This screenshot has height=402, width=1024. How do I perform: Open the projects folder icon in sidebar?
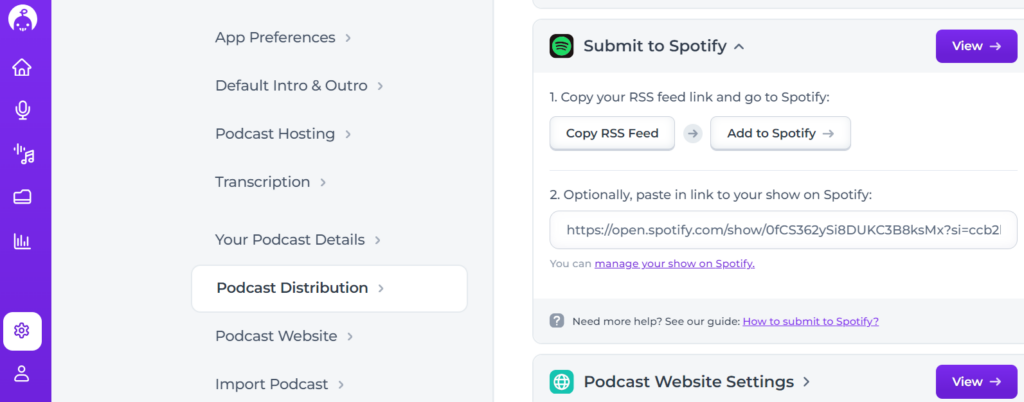click(22, 197)
